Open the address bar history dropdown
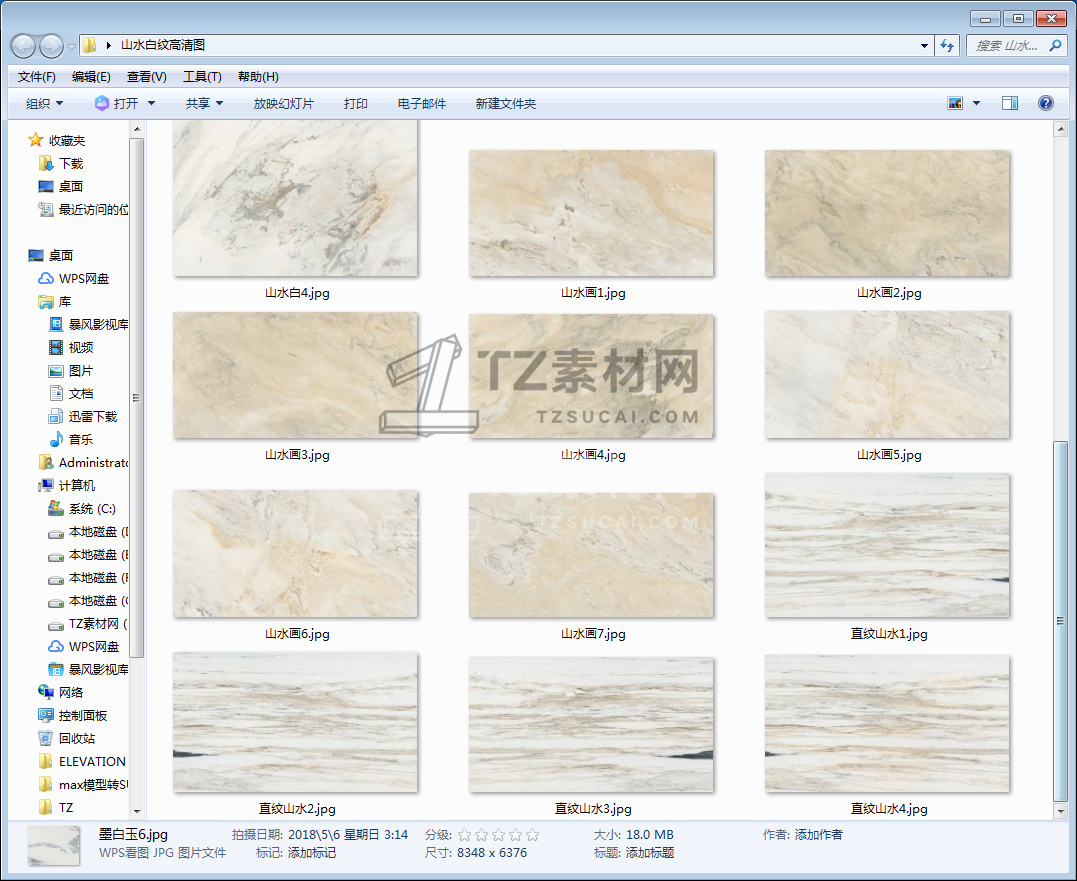Image resolution: width=1077 pixels, height=881 pixels. [924, 46]
